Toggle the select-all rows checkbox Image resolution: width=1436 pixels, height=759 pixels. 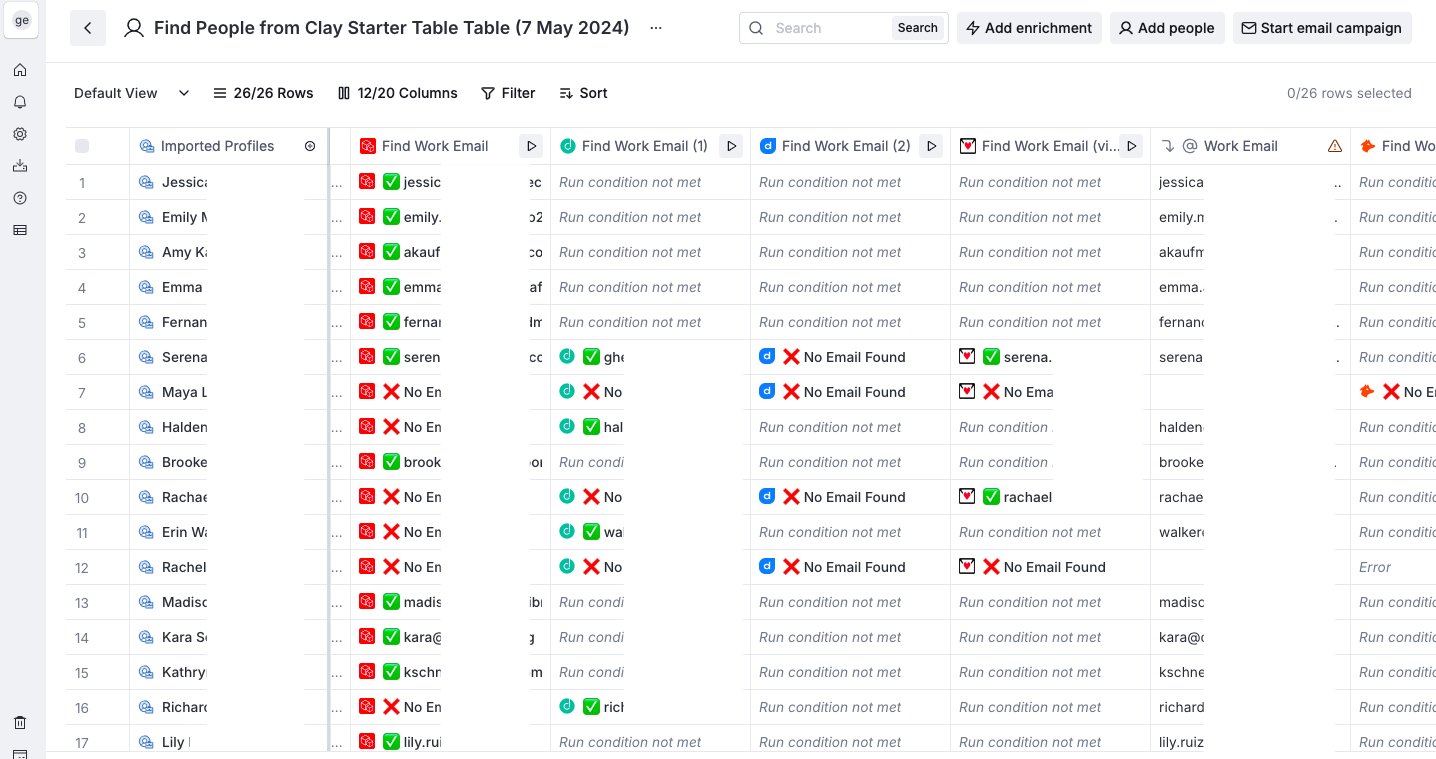point(82,146)
